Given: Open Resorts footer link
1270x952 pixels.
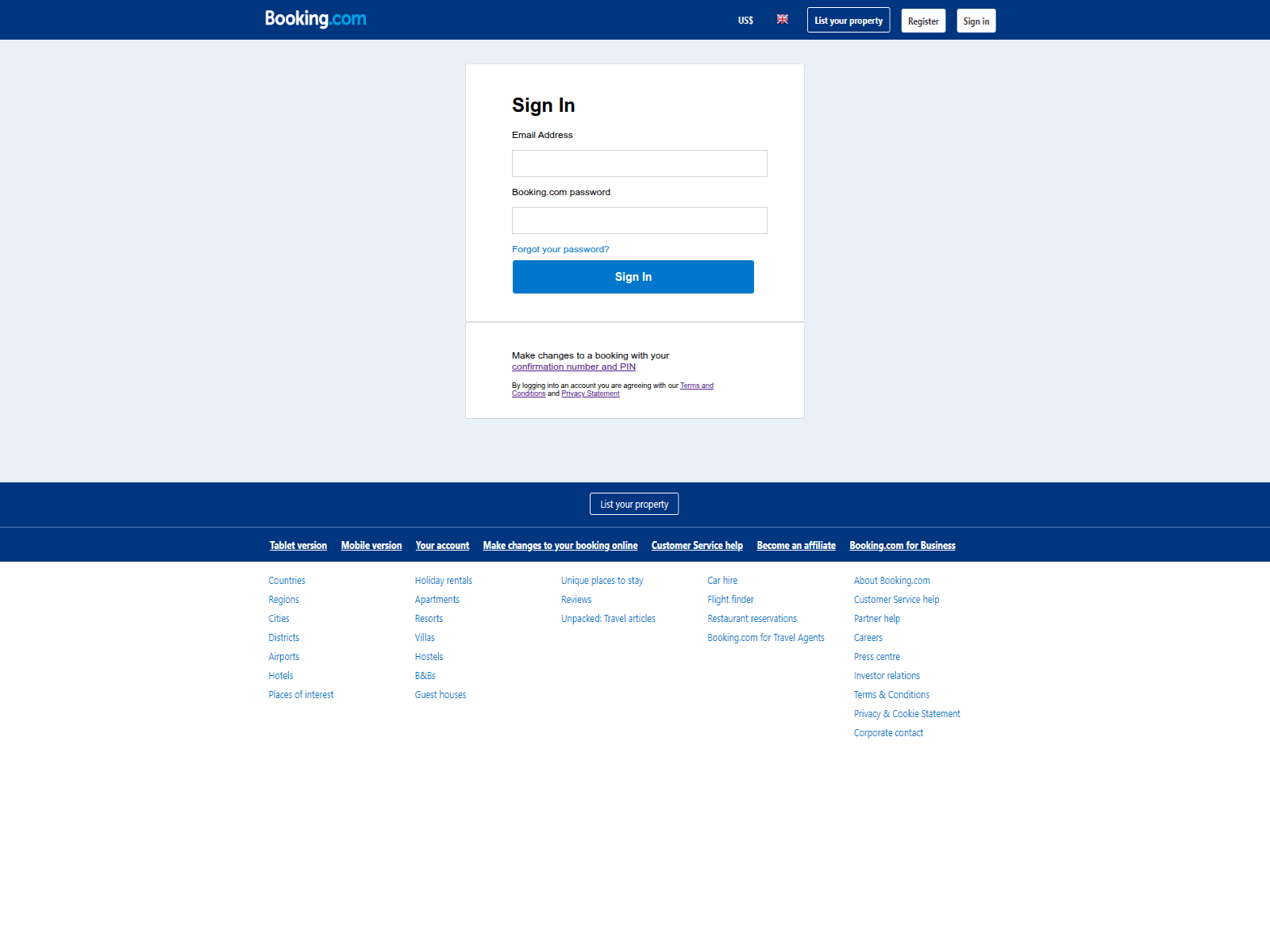Looking at the screenshot, I should point(429,619).
